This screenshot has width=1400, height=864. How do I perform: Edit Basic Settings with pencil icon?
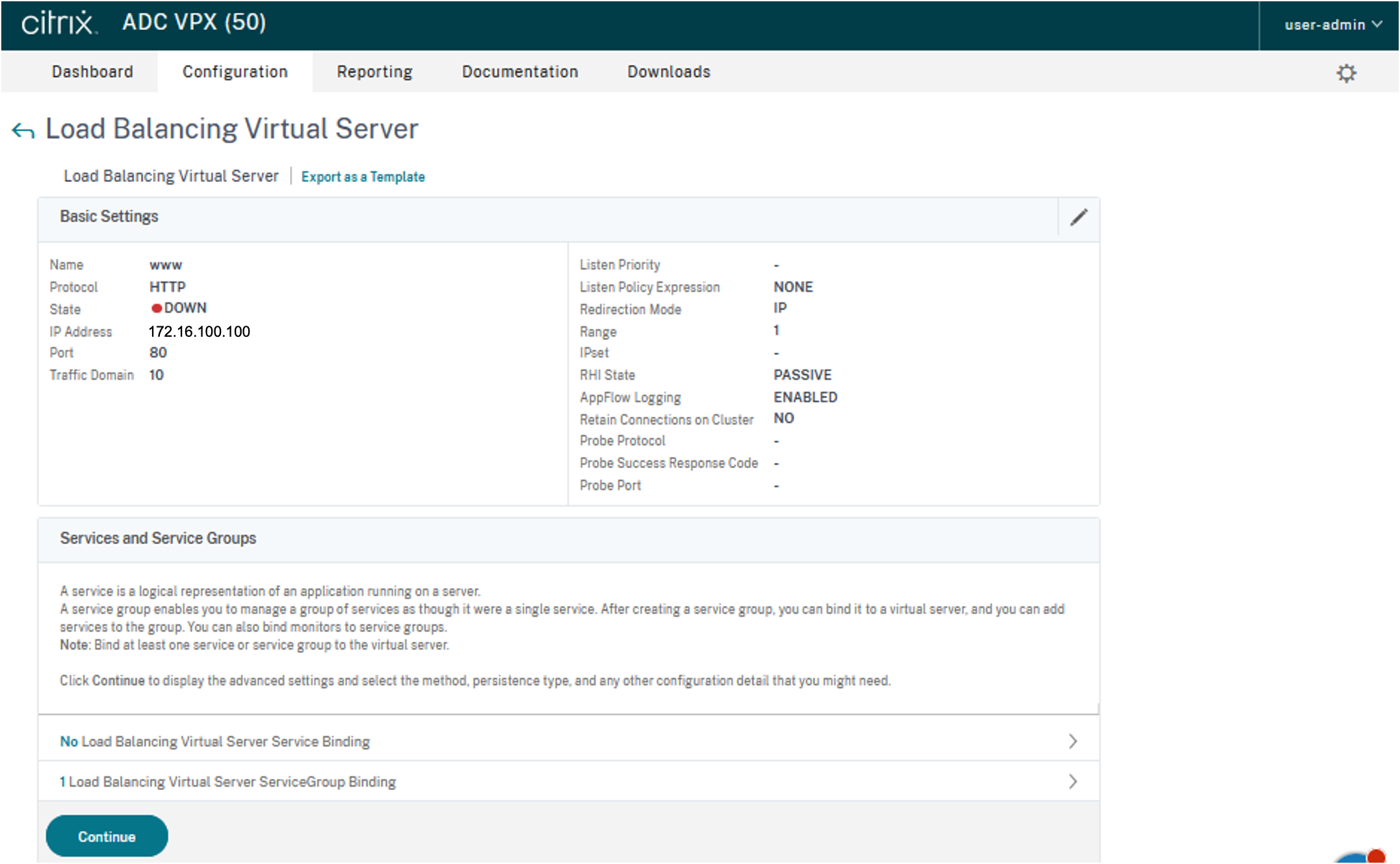coord(1078,218)
